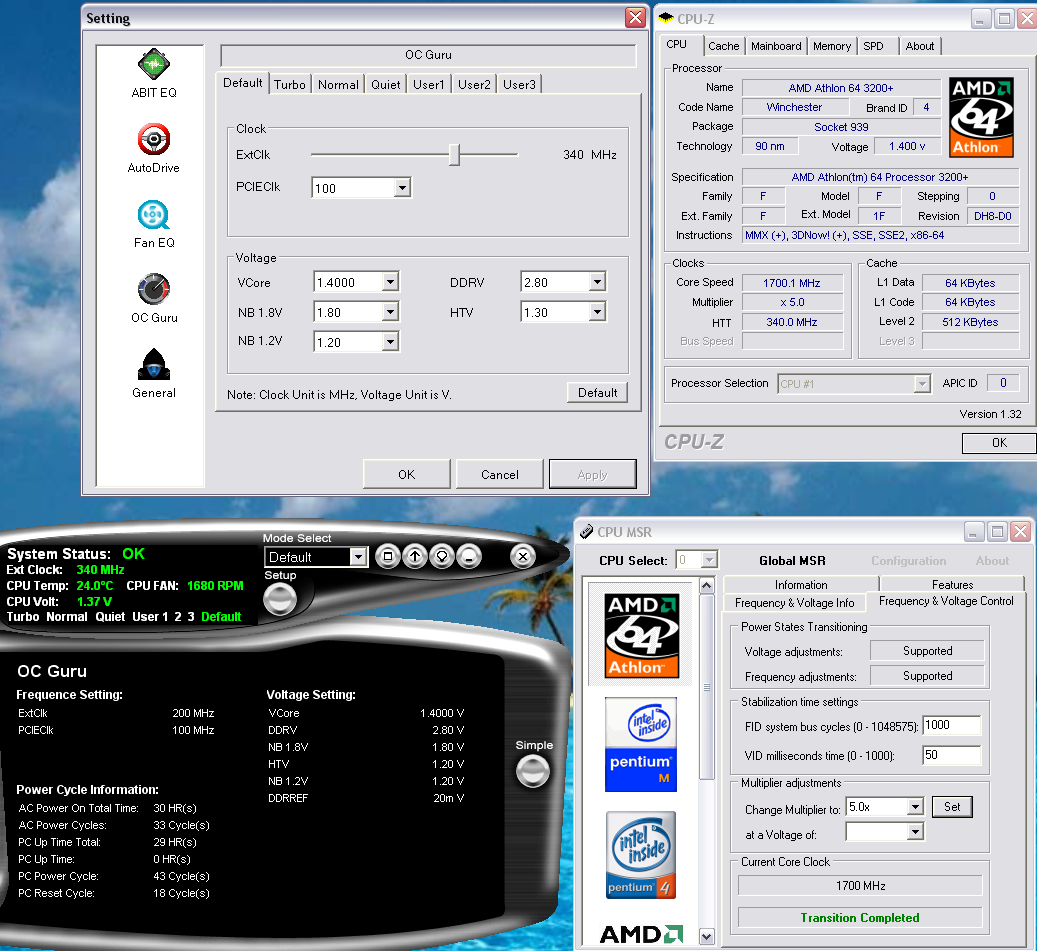Open the Mode Select dropdown showing Default
Screen dimensions: 1037x951
[358, 557]
